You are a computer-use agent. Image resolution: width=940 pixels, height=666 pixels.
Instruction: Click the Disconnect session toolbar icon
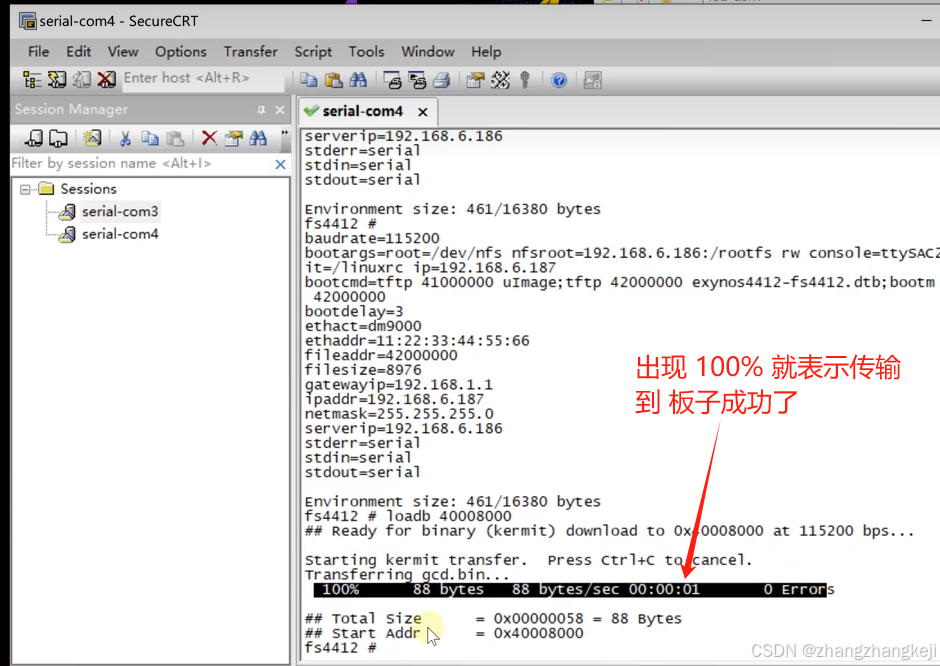[x=106, y=80]
